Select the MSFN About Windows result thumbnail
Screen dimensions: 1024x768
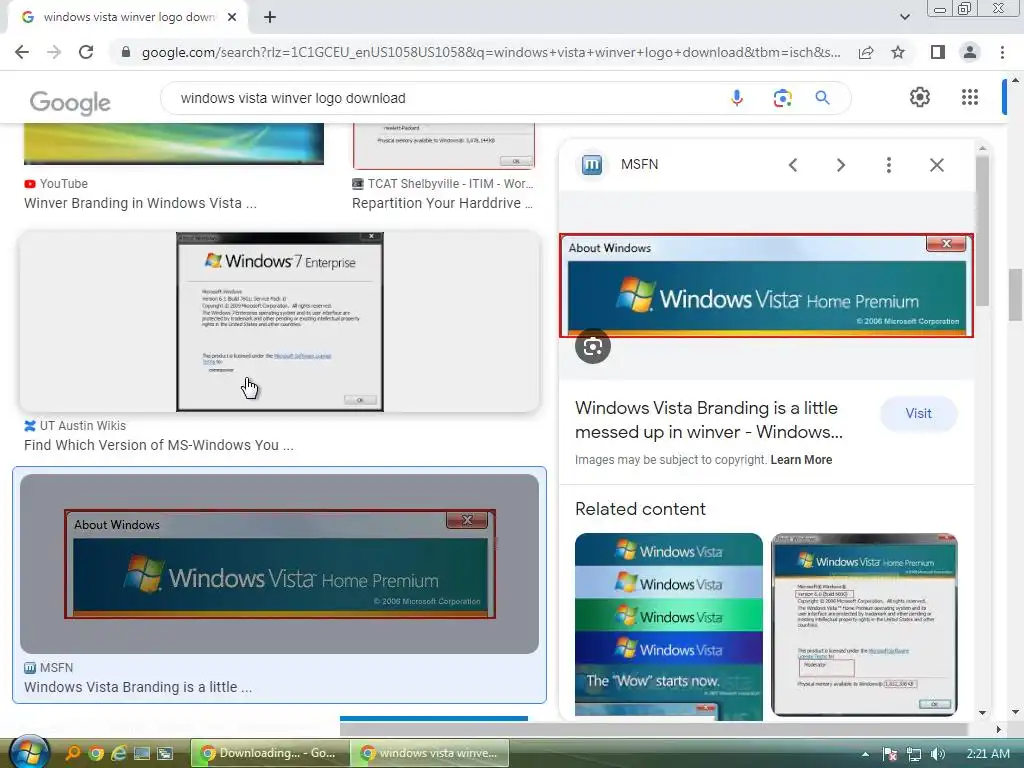[x=280, y=564]
